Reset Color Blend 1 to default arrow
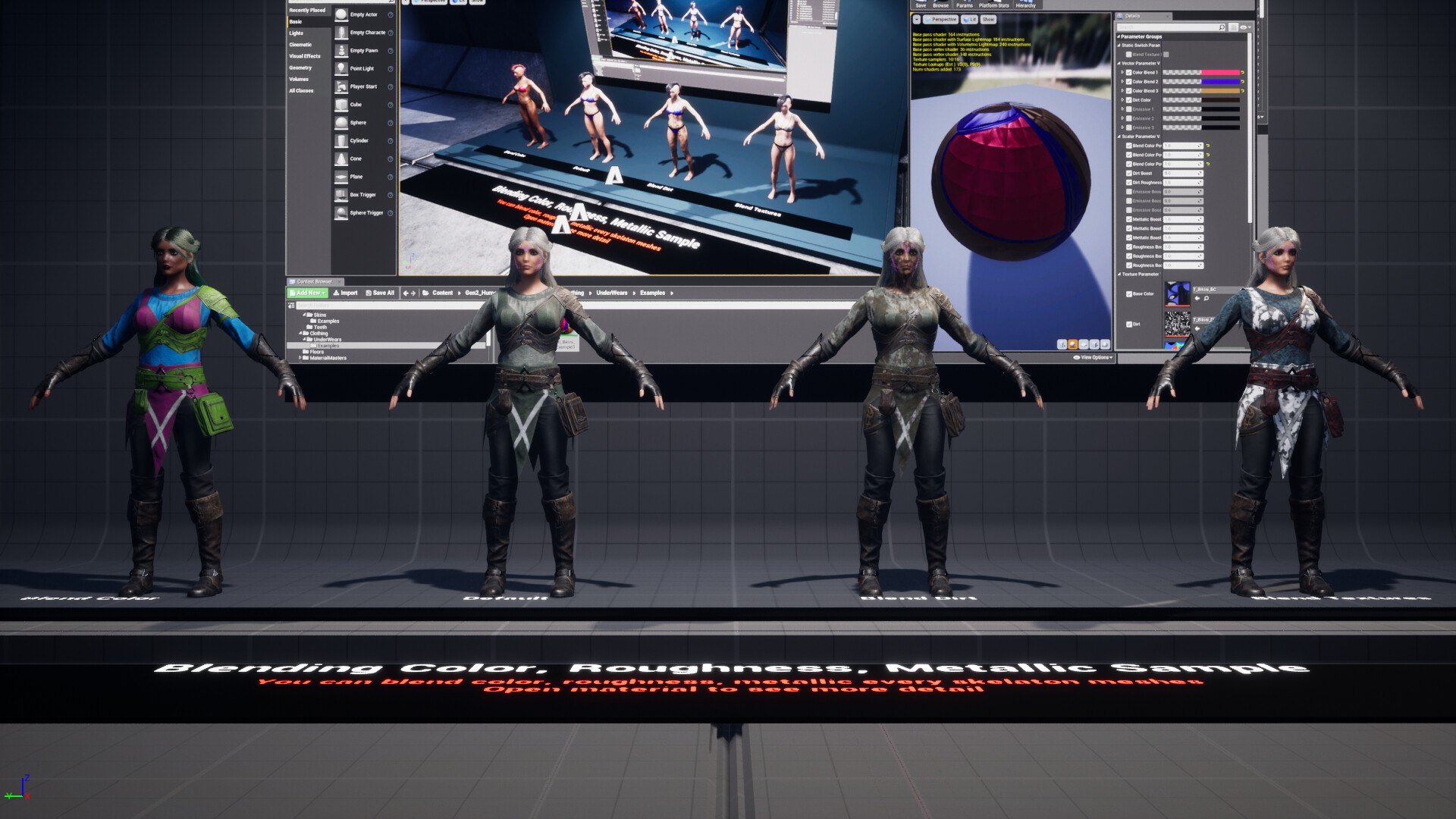Viewport: 1456px width, 819px height. pyautogui.click(x=1243, y=73)
